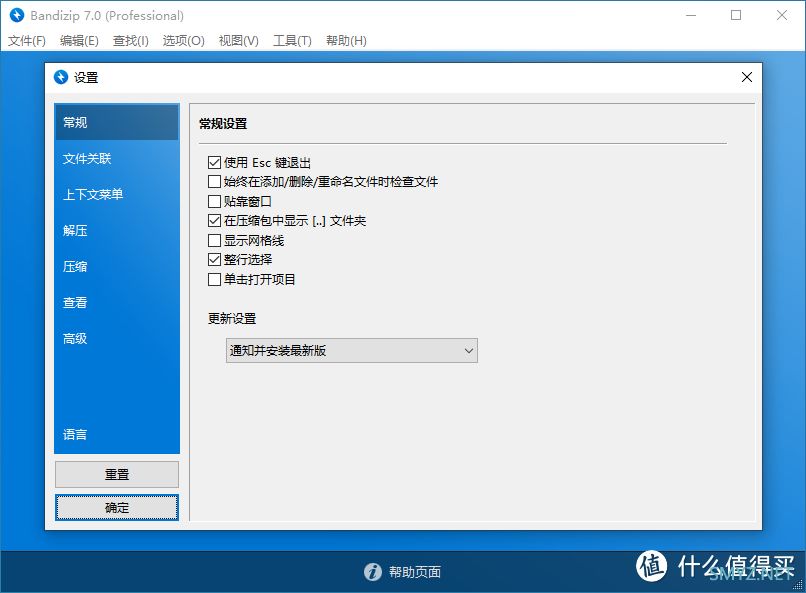
Task: Open the 上下文菜单 settings tab
Action: (x=117, y=194)
